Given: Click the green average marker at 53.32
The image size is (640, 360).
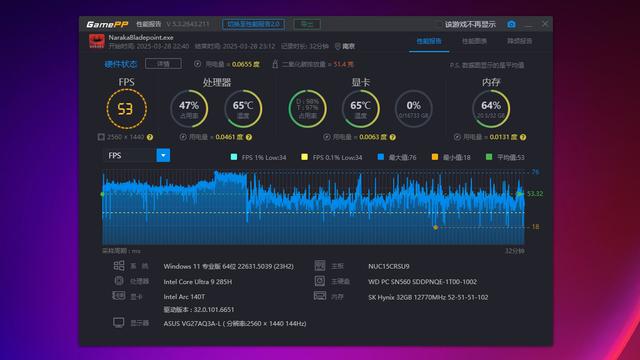Looking at the screenshot, I should [520, 193].
